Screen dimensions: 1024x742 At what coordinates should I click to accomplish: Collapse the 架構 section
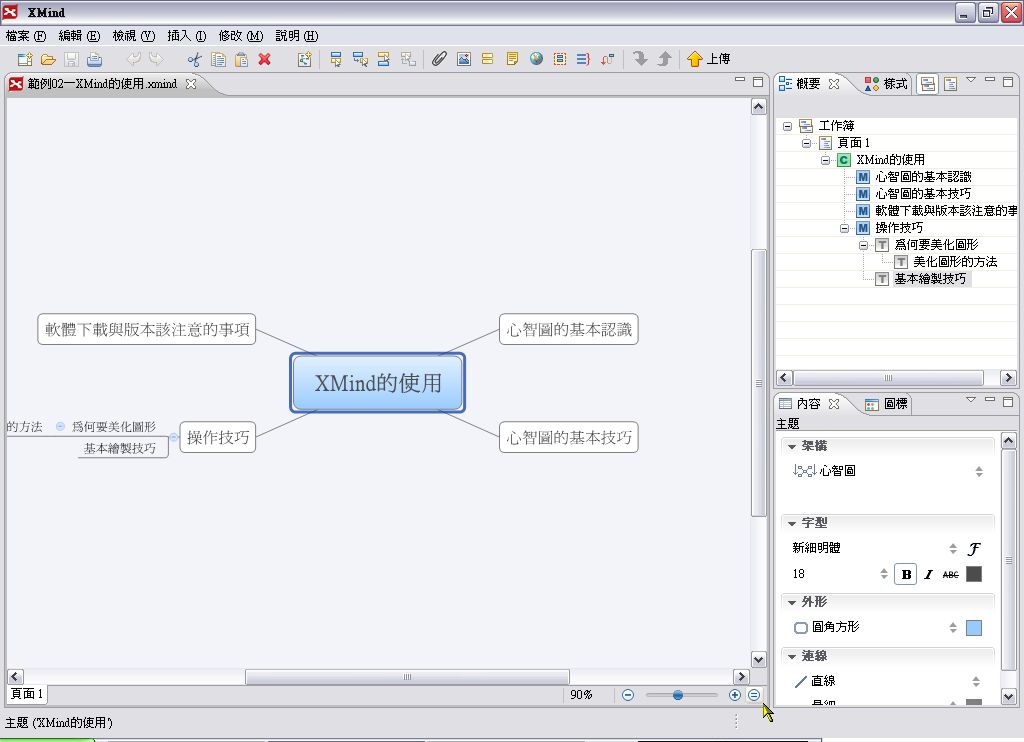(792, 447)
